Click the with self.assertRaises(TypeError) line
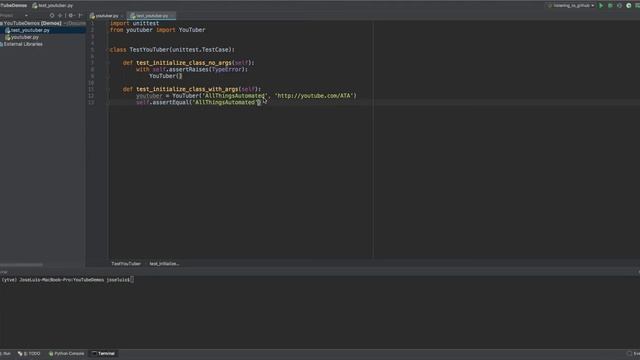The height and width of the screenshot is (360, 640). tap(192, 69)
